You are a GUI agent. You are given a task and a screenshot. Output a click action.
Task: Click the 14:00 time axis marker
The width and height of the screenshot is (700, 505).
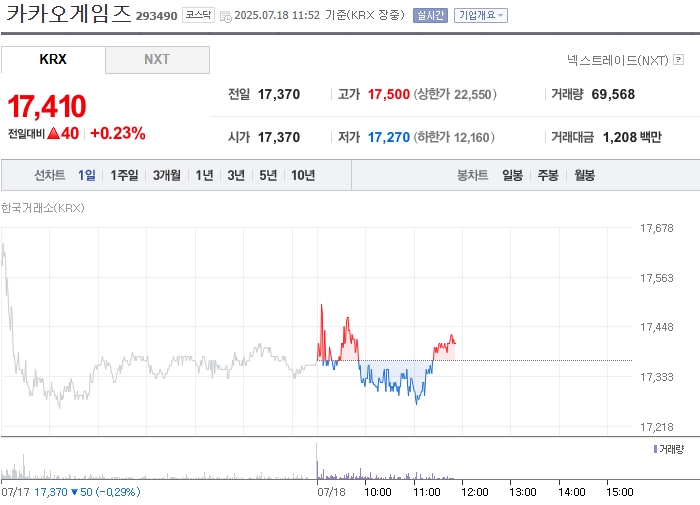click(x=571, y=492)
